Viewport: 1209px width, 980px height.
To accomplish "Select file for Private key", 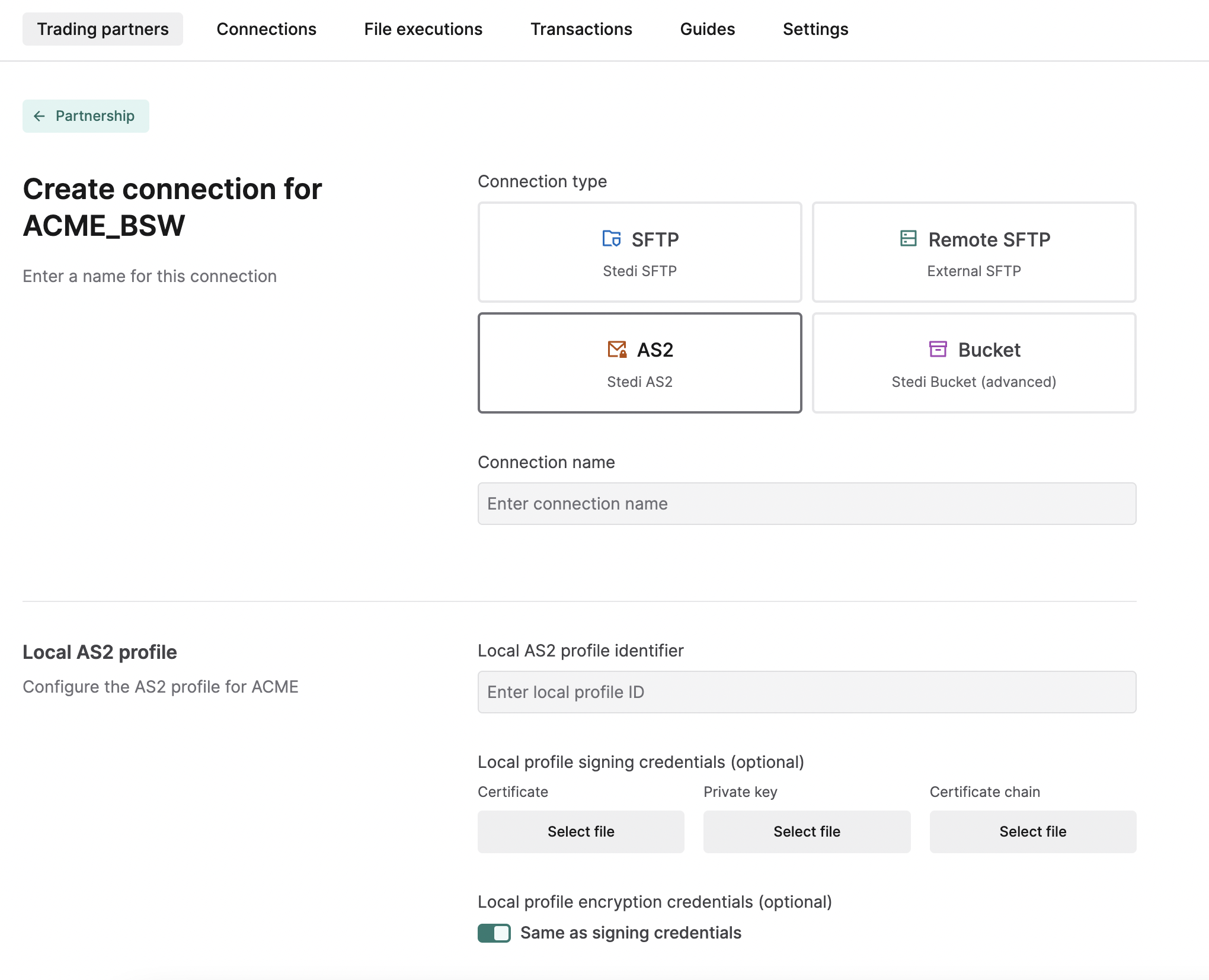I will coord(807,832).
